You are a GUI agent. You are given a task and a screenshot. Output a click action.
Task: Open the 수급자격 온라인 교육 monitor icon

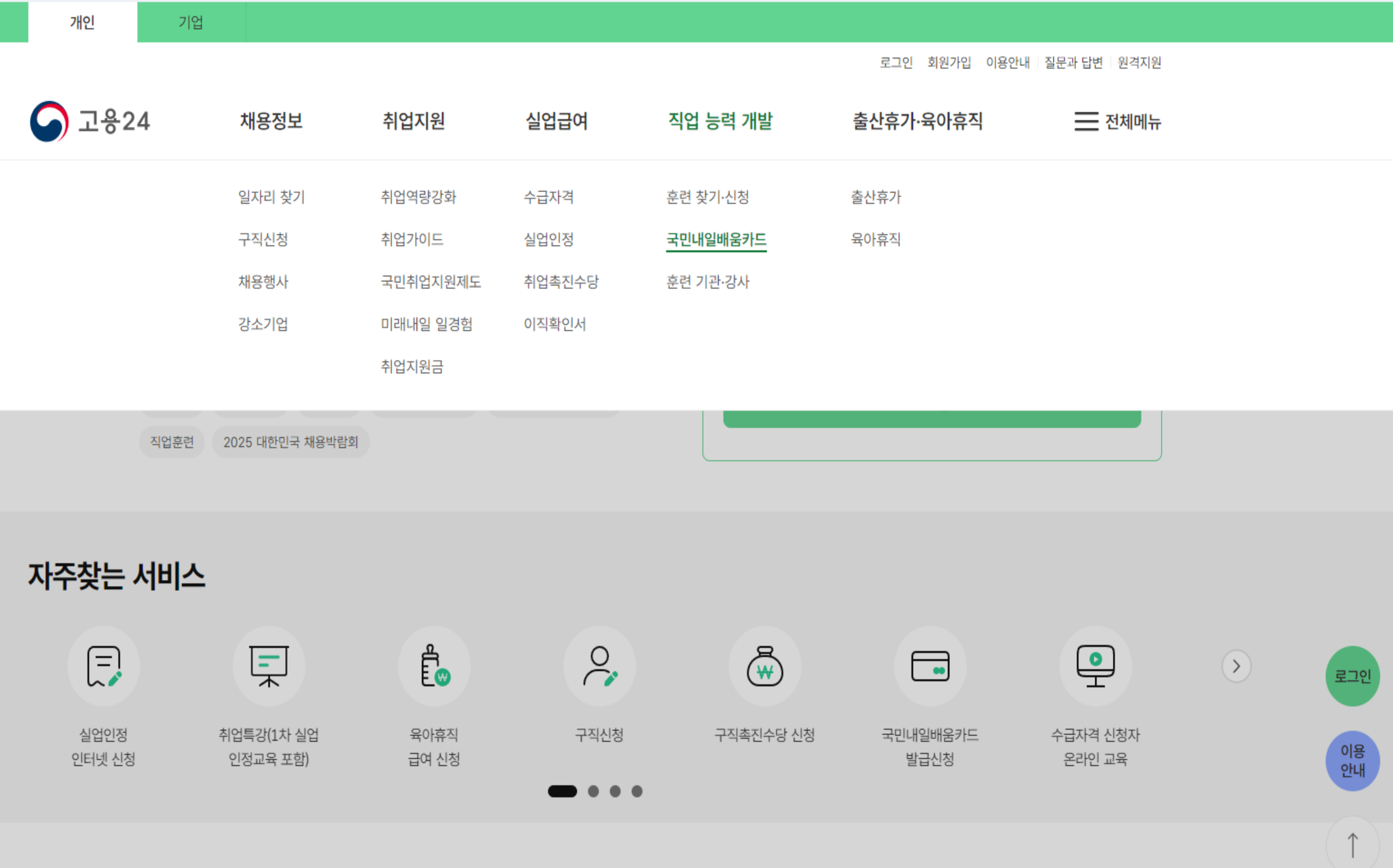click(x=1095, y=666)
